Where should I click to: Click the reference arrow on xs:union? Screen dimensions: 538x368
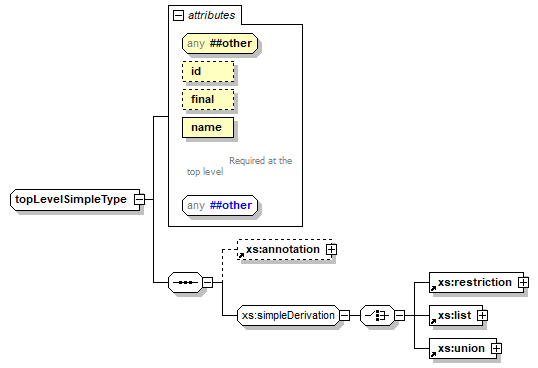(x=433, y=354)
